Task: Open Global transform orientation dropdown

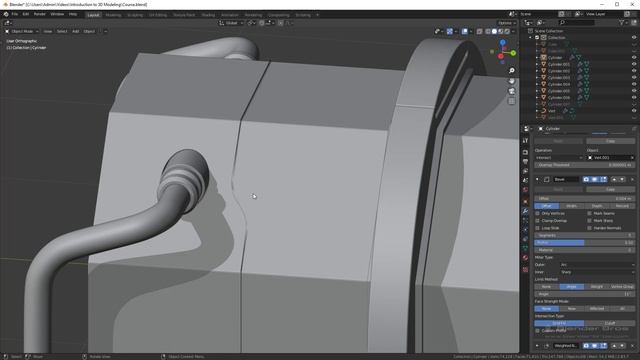Action: (x=231, y=23)
